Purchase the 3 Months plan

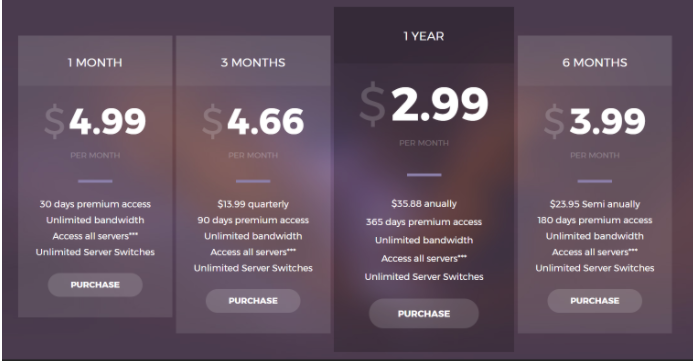(x=253, y=301)
